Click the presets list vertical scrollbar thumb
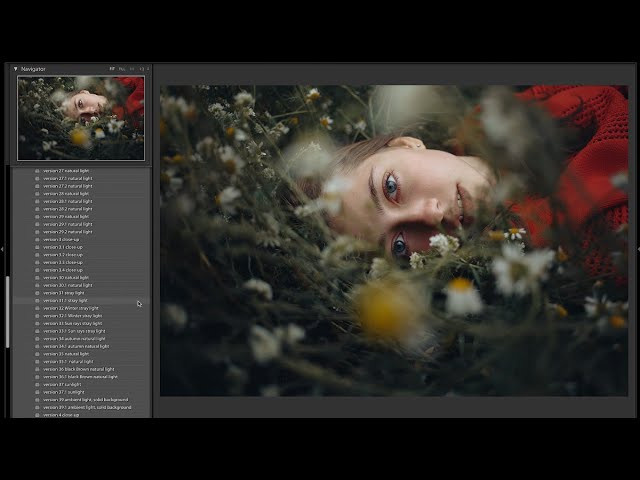Screen dimensions: 640x480 click(x=7, y=312)
